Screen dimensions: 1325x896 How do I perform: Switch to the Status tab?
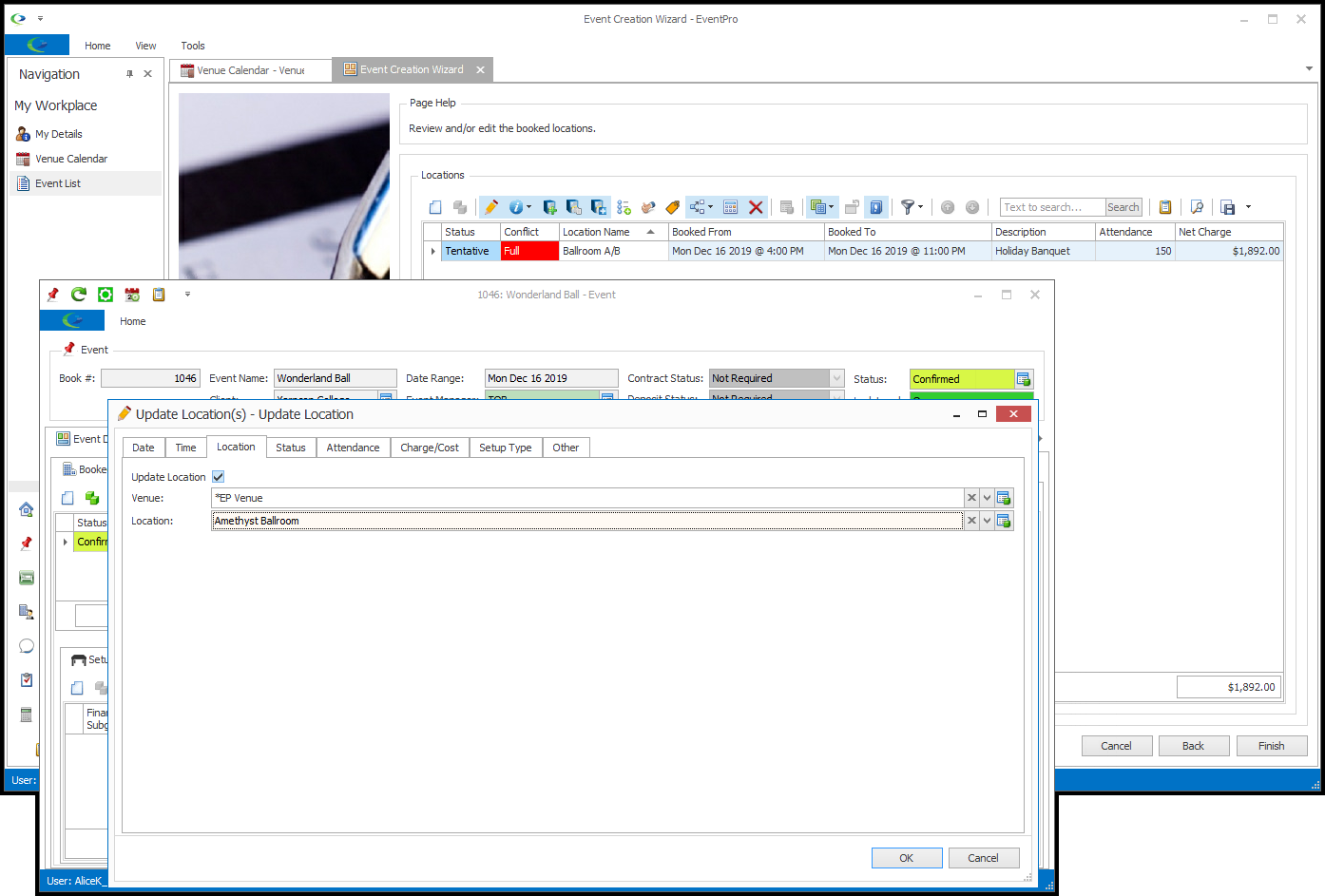click(291, 448)
